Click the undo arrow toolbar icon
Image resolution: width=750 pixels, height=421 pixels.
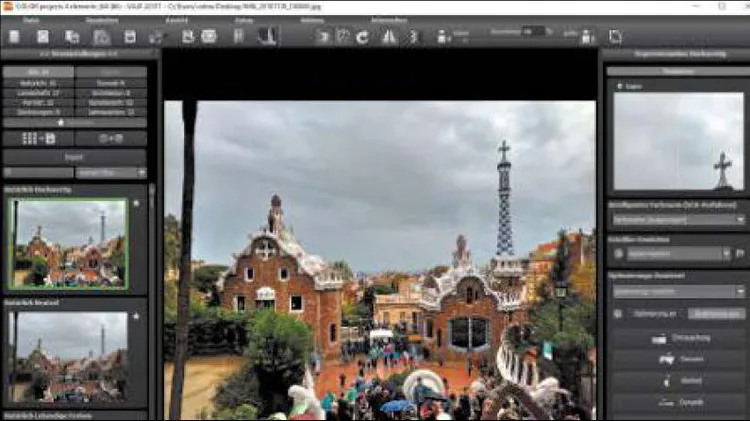pyautogui.click(x=323, y=37)
